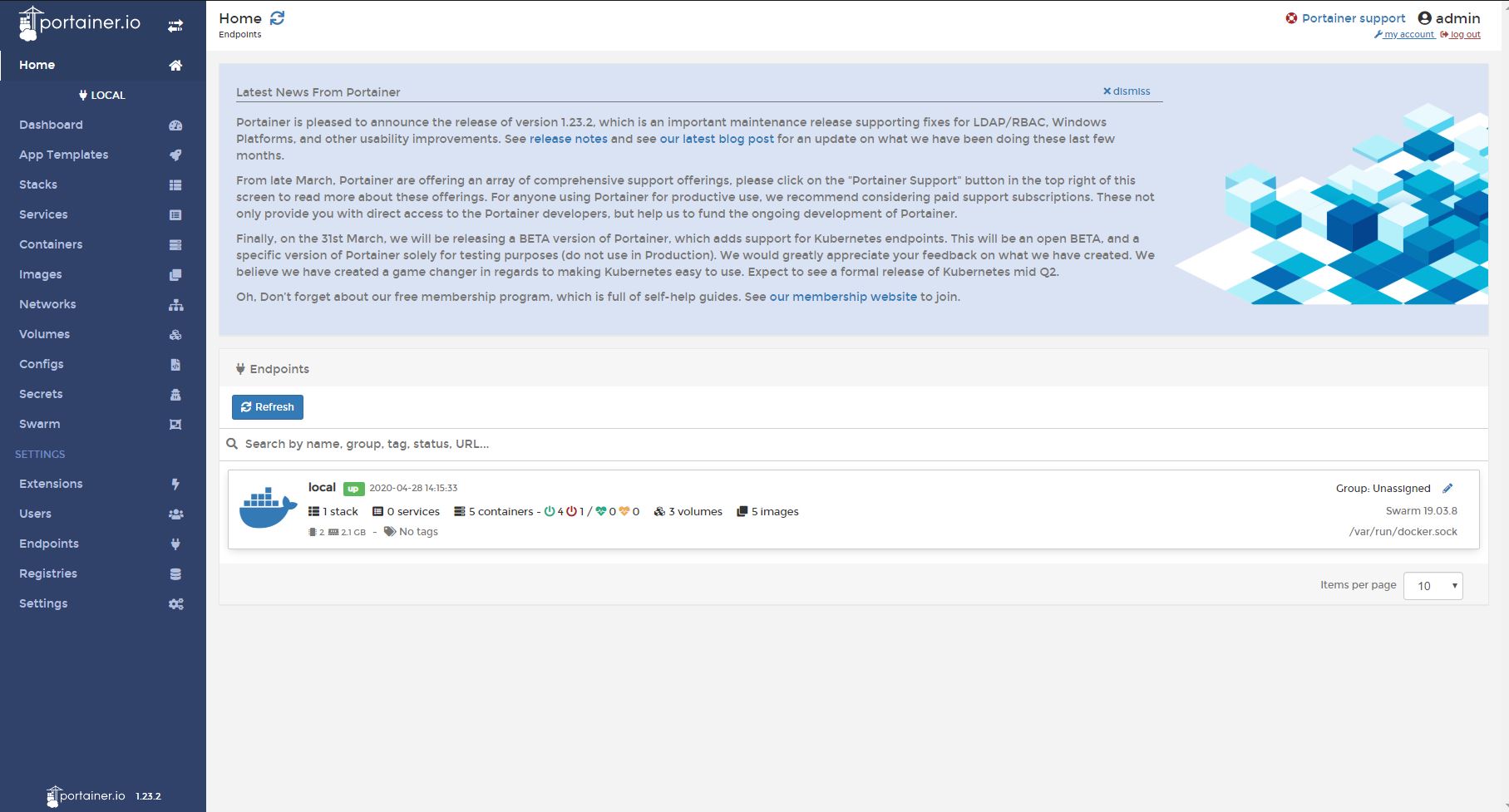Open the local endpoint name
The height and width of the screenshot is (812, 1509).
(322, 487)
